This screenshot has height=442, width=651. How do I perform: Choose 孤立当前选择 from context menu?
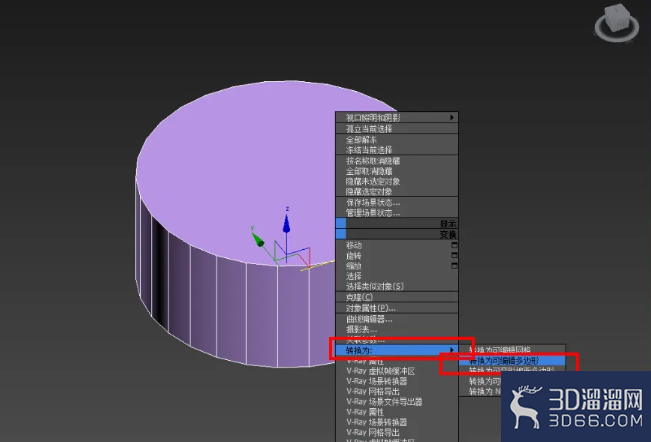[397, 129]
